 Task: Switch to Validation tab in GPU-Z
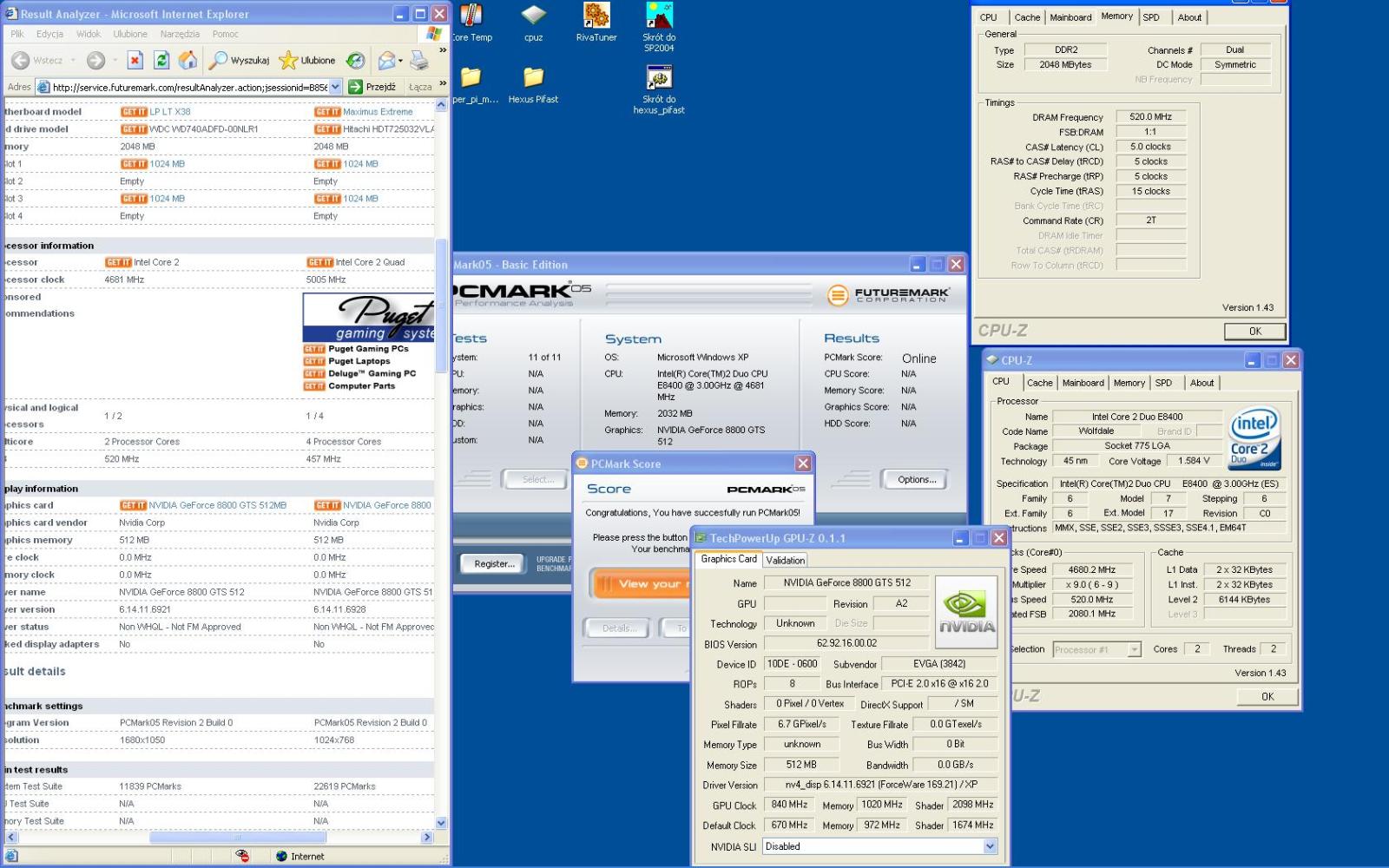click(785, 560)
